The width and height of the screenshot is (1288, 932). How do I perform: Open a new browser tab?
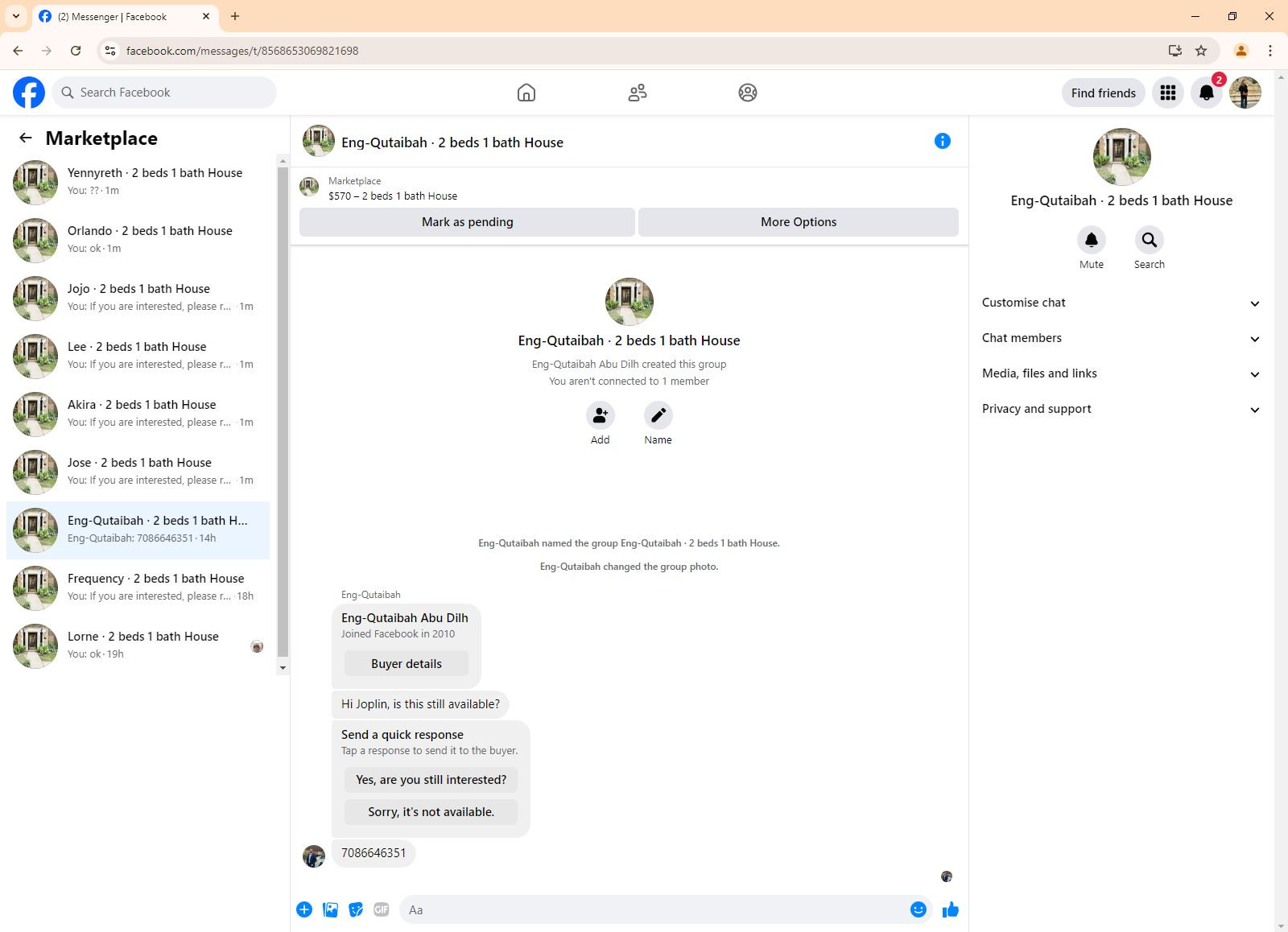pos(235,16)
